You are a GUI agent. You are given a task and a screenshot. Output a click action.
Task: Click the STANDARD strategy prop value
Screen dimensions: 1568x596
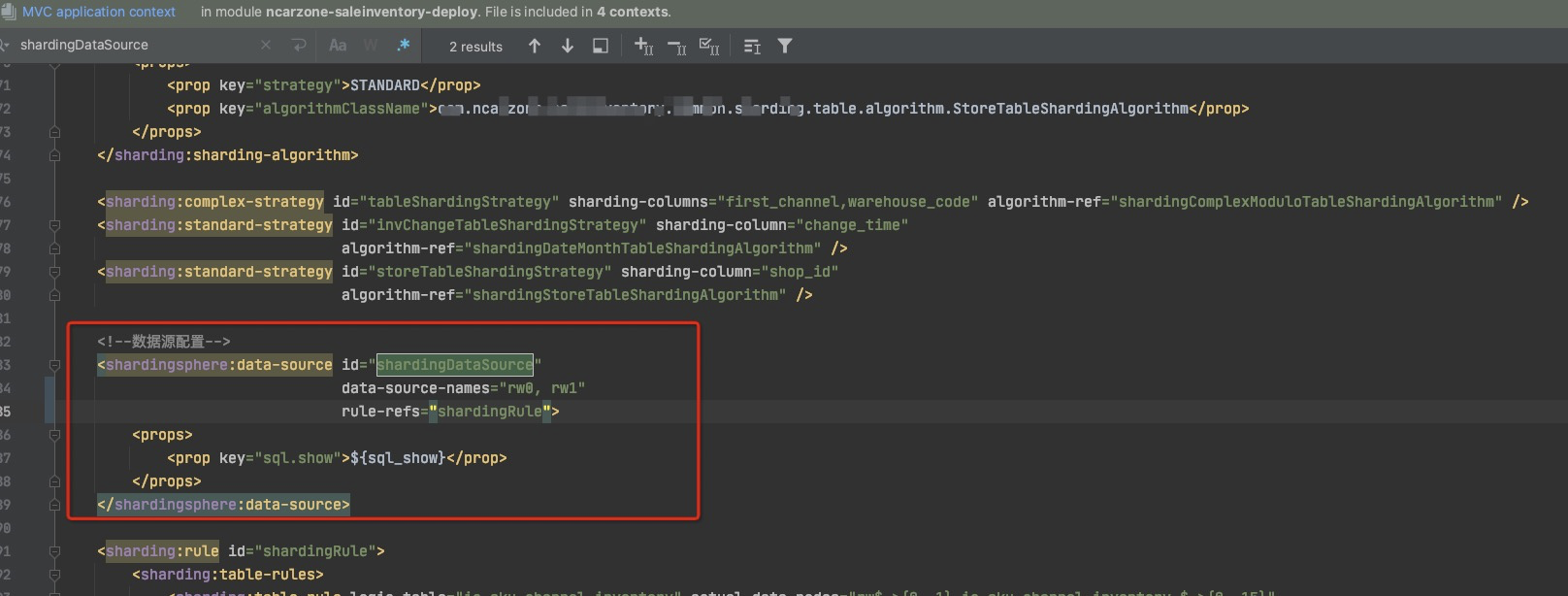385,85
